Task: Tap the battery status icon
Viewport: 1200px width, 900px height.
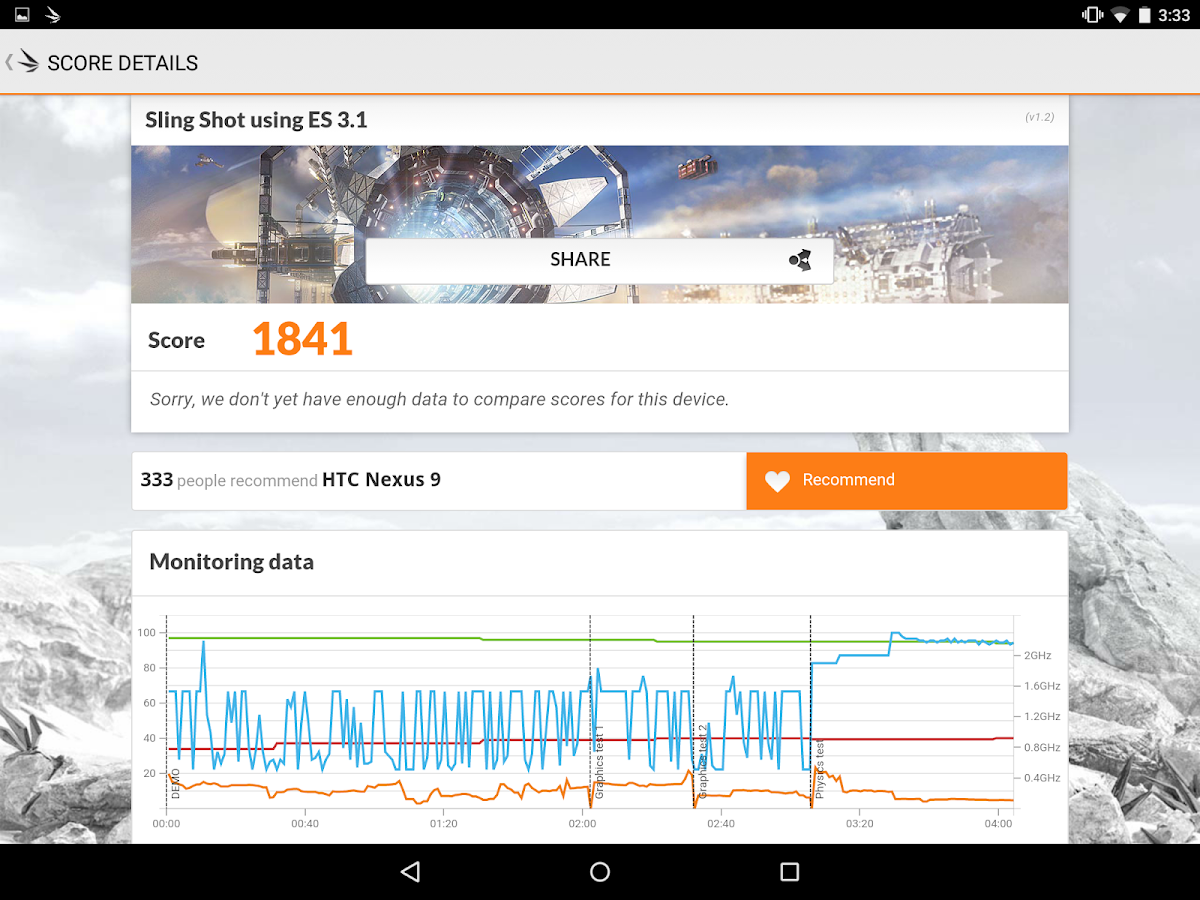Action: click(x=1144, y=15)
